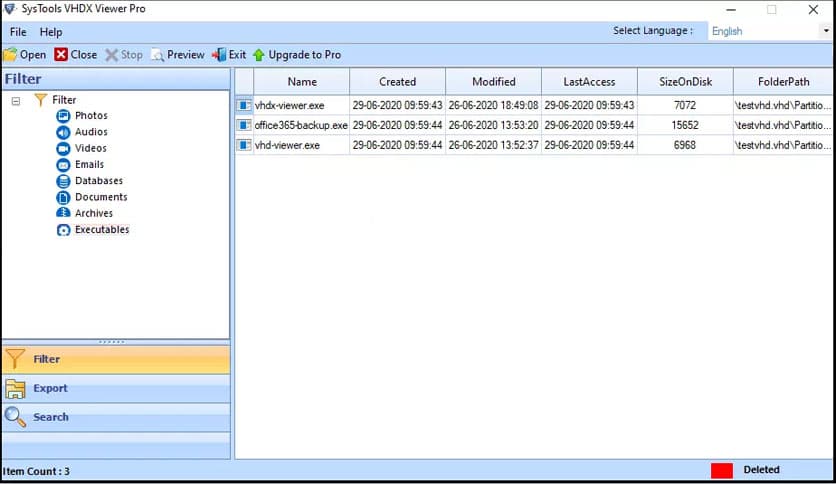Image resolution: width=836 pixels, height=484 pixels.
Task: Click modified date 26-06-2020 18:49:08
Action: pos(494,106)
